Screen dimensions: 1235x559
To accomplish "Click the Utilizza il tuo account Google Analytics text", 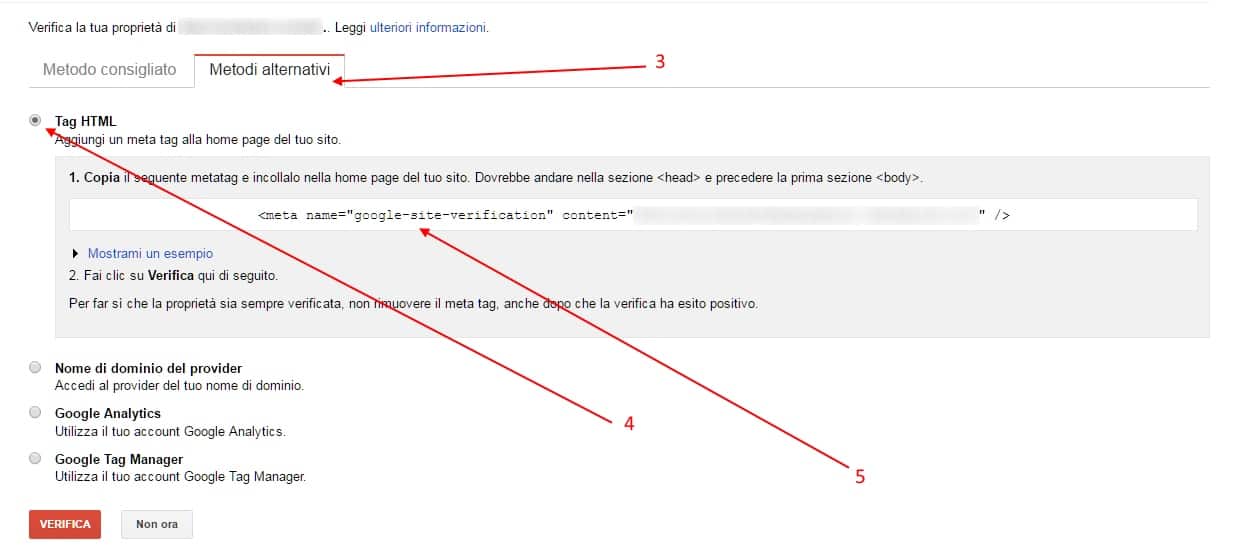I will click(x=170, y=431).
